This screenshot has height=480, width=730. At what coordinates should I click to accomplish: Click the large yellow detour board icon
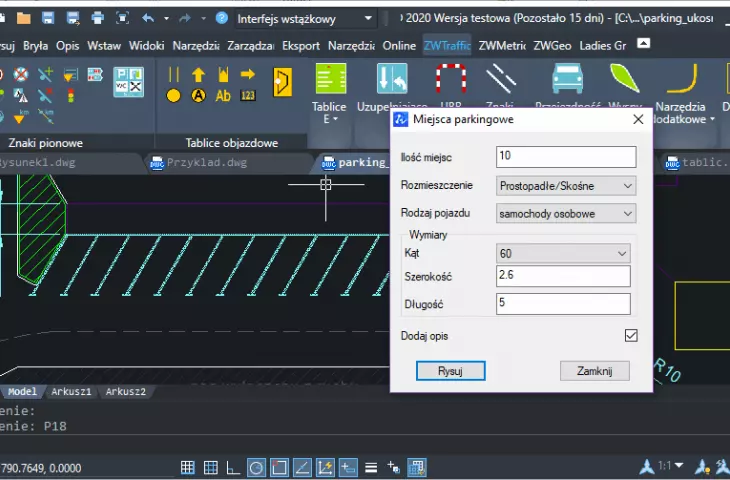283,82
